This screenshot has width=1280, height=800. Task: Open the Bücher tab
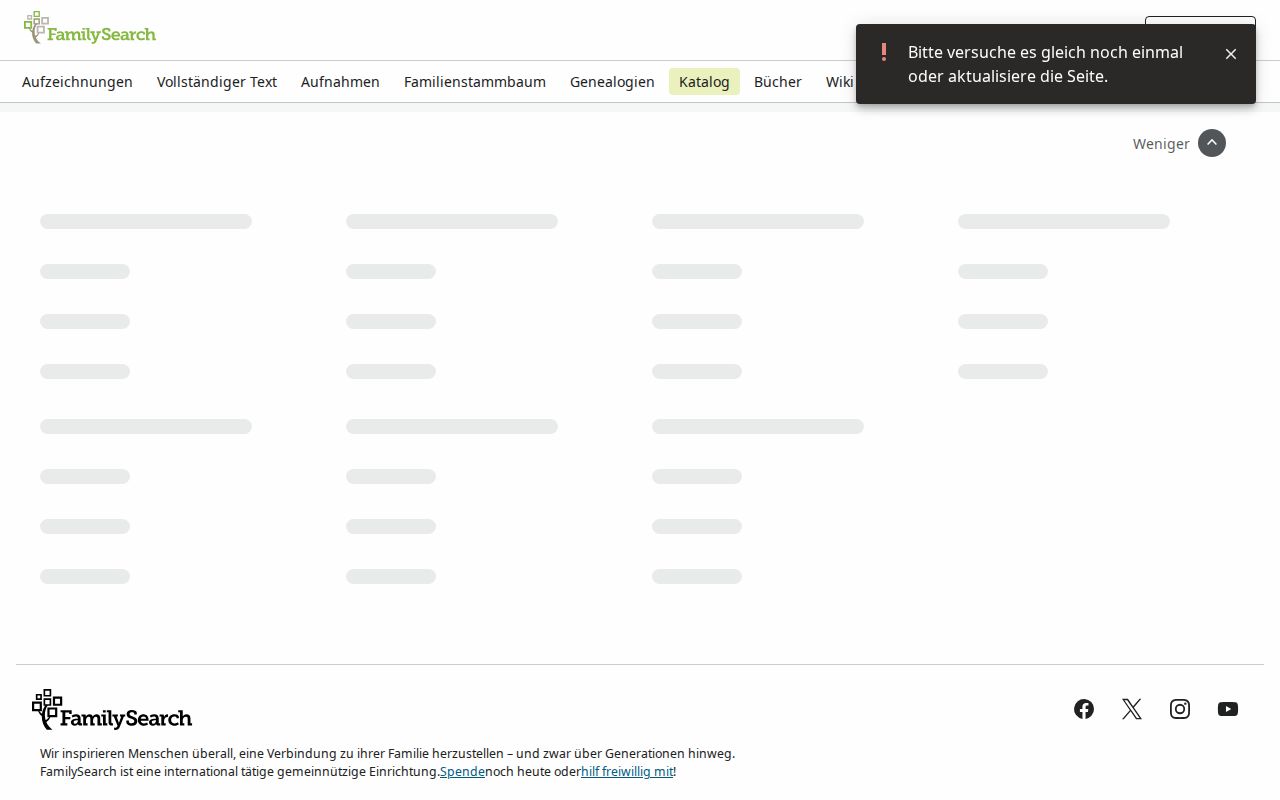[778, 82]
